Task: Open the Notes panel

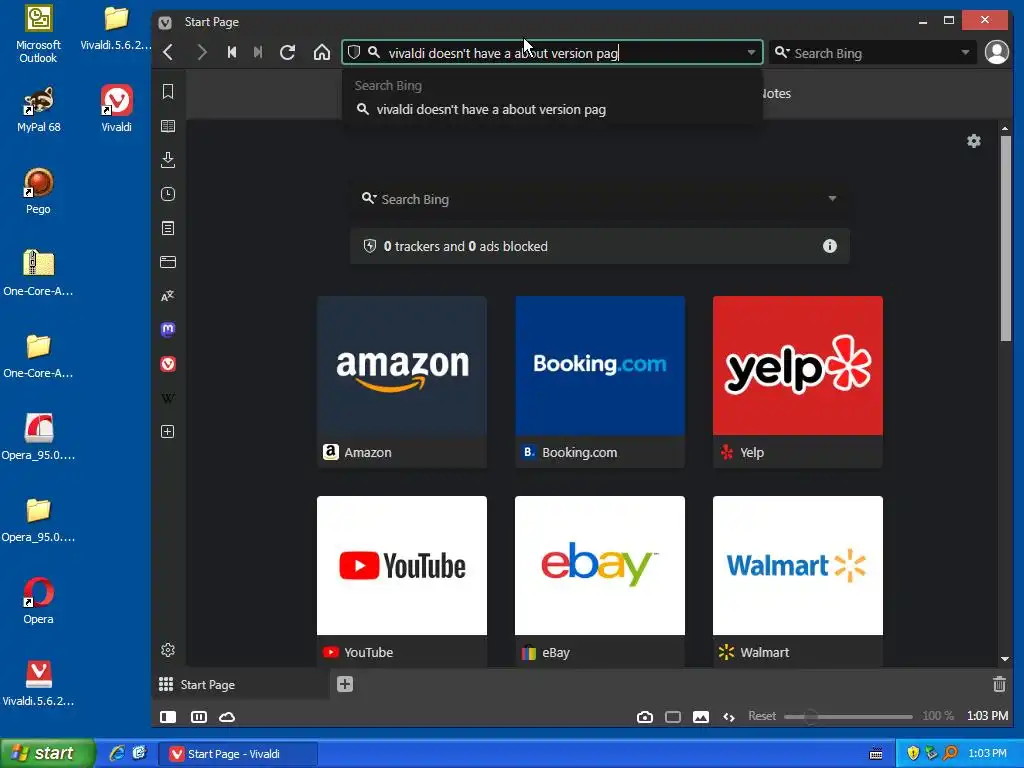Action: coord(168,228)
